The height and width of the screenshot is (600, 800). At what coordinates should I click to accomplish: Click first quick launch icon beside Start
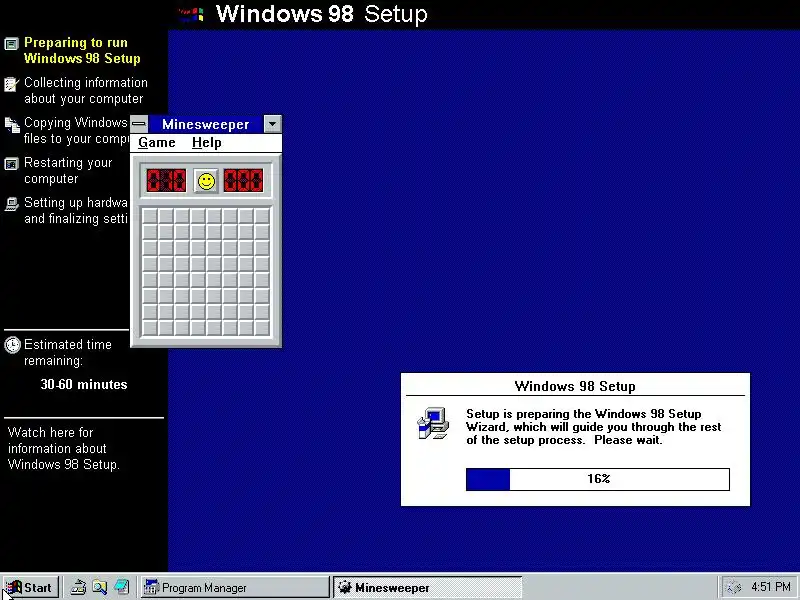tap(78, 588)
